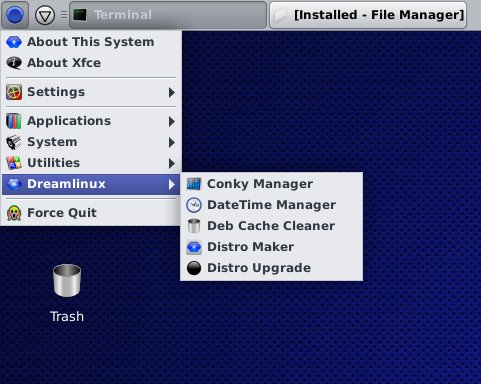Image resolution: width=481 pixels, height=384 pixels.
Task: Click the System menu icon
Action: point(14,142)
